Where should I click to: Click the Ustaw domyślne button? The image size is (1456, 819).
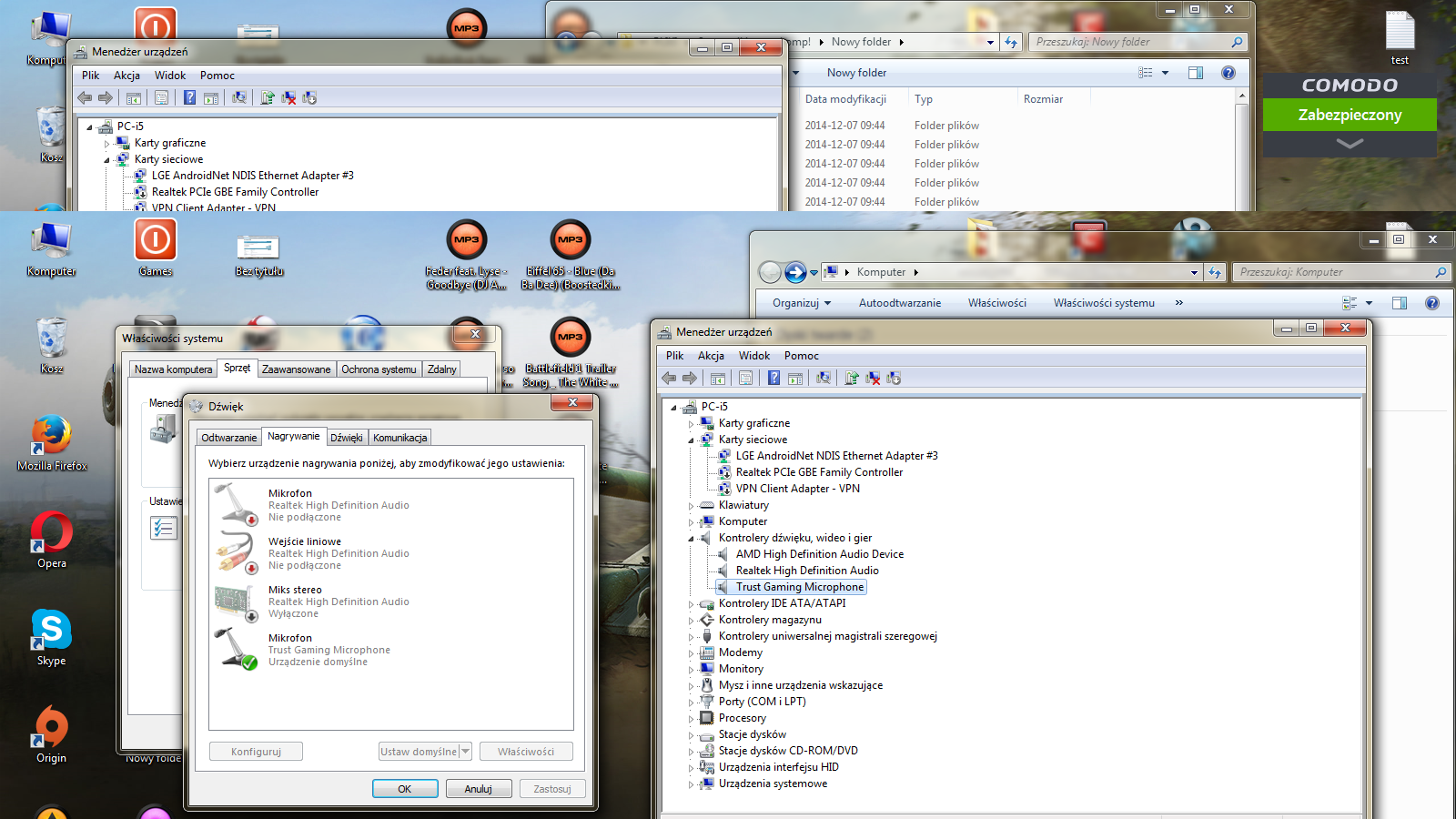(419, 752)
